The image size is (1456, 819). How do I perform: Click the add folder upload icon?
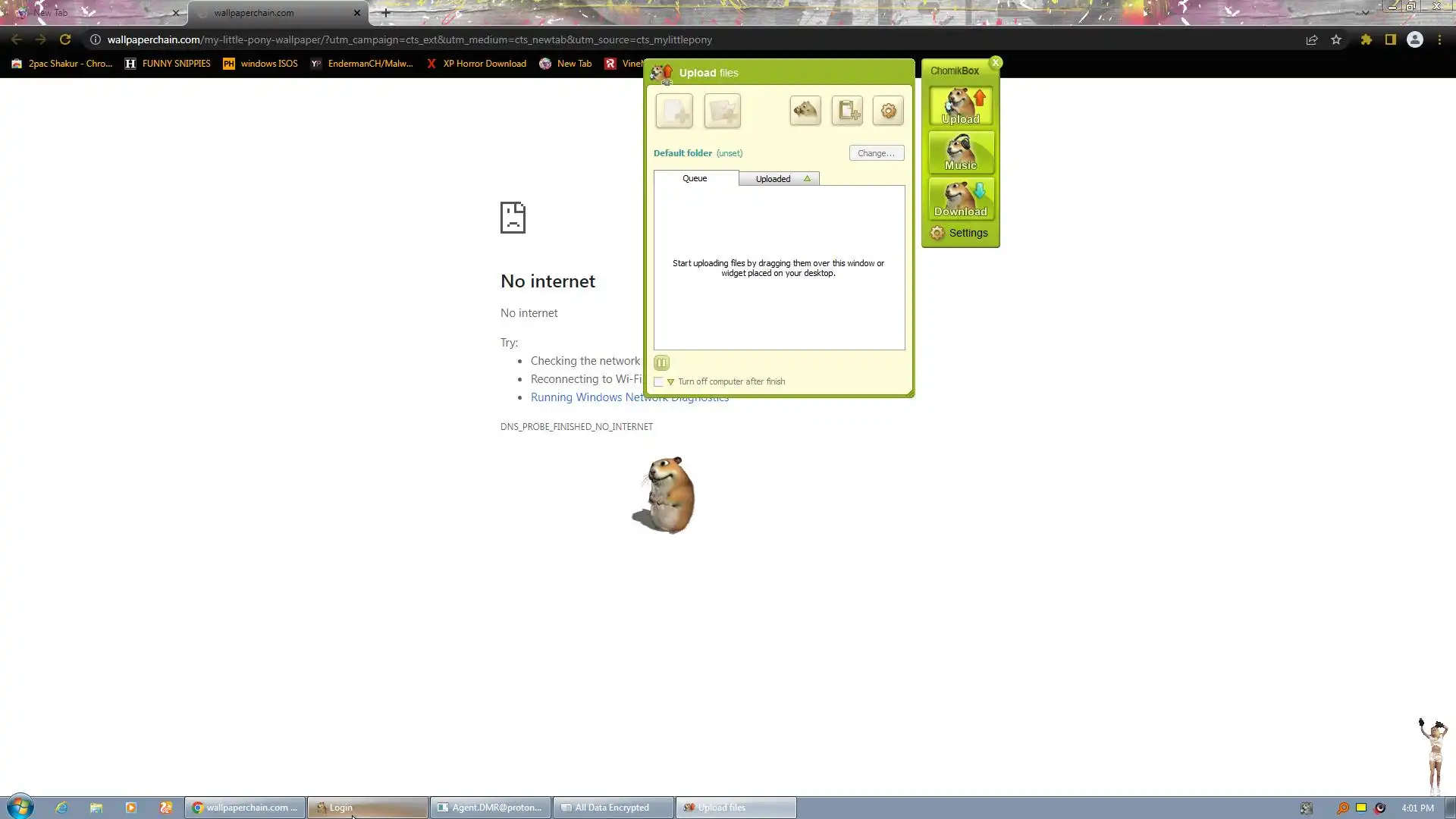click(x=722, y=111)
